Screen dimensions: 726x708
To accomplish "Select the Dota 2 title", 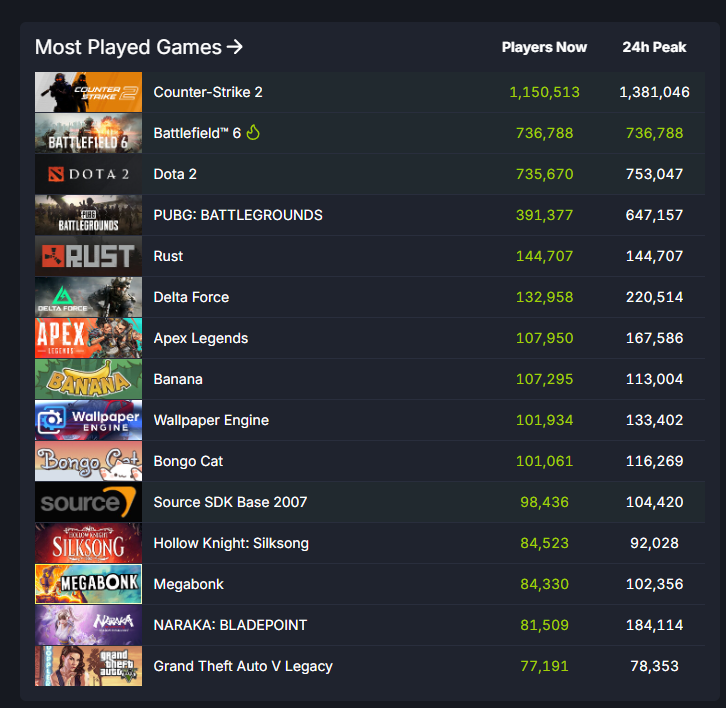I will (x=175, y=174).
